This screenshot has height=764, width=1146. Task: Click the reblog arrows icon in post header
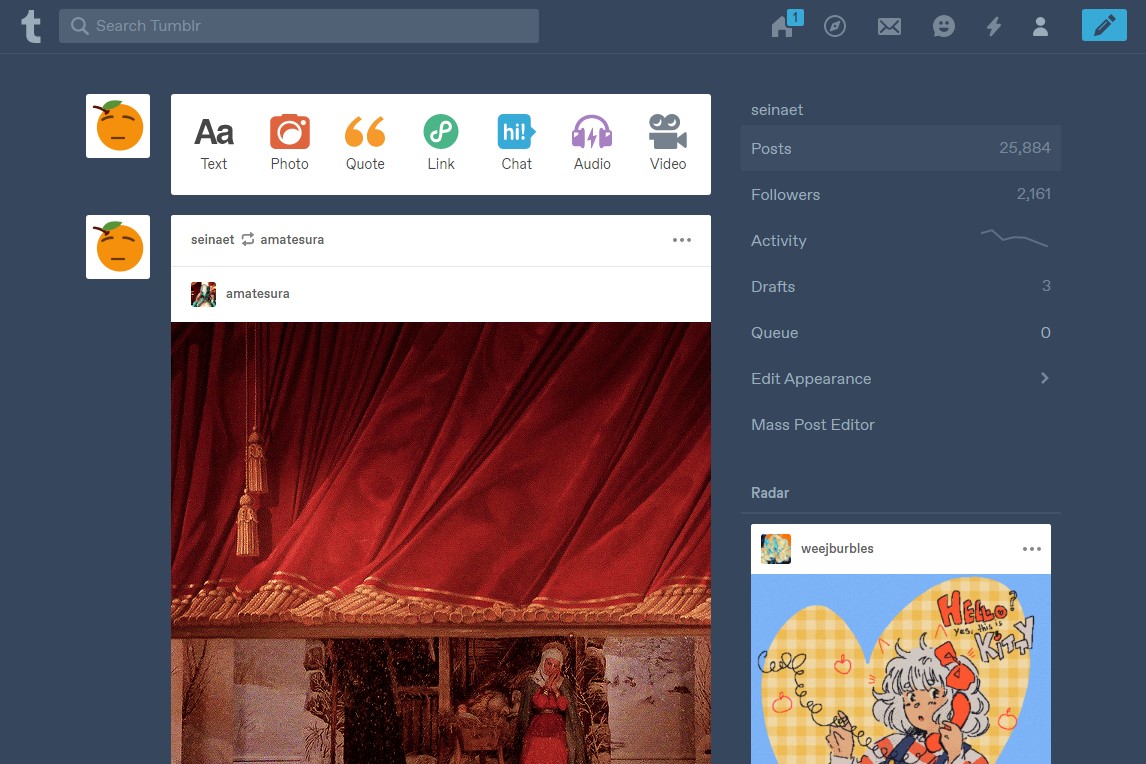pos(248,239)
